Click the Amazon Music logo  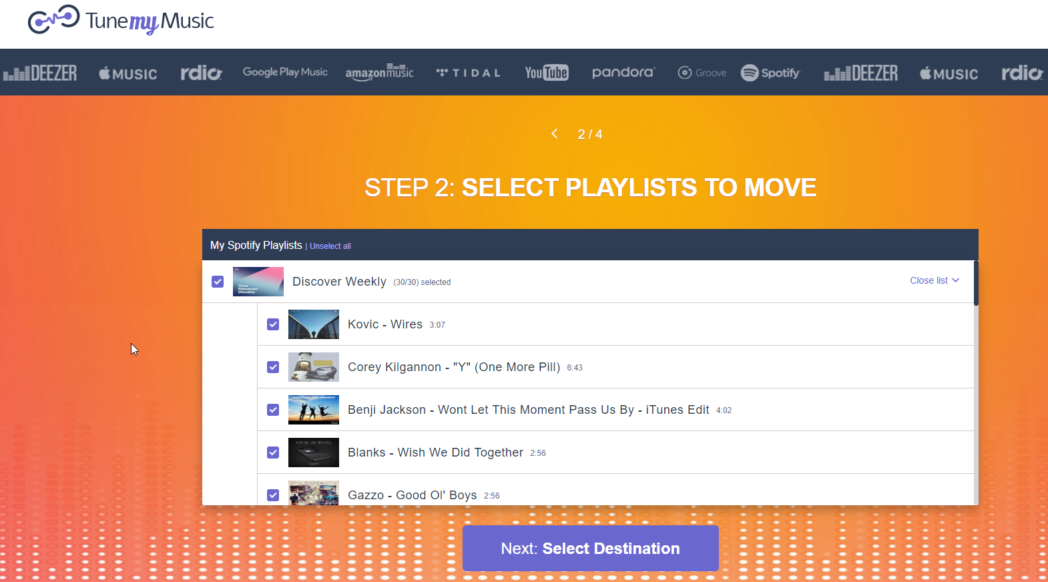pos(380,73)
